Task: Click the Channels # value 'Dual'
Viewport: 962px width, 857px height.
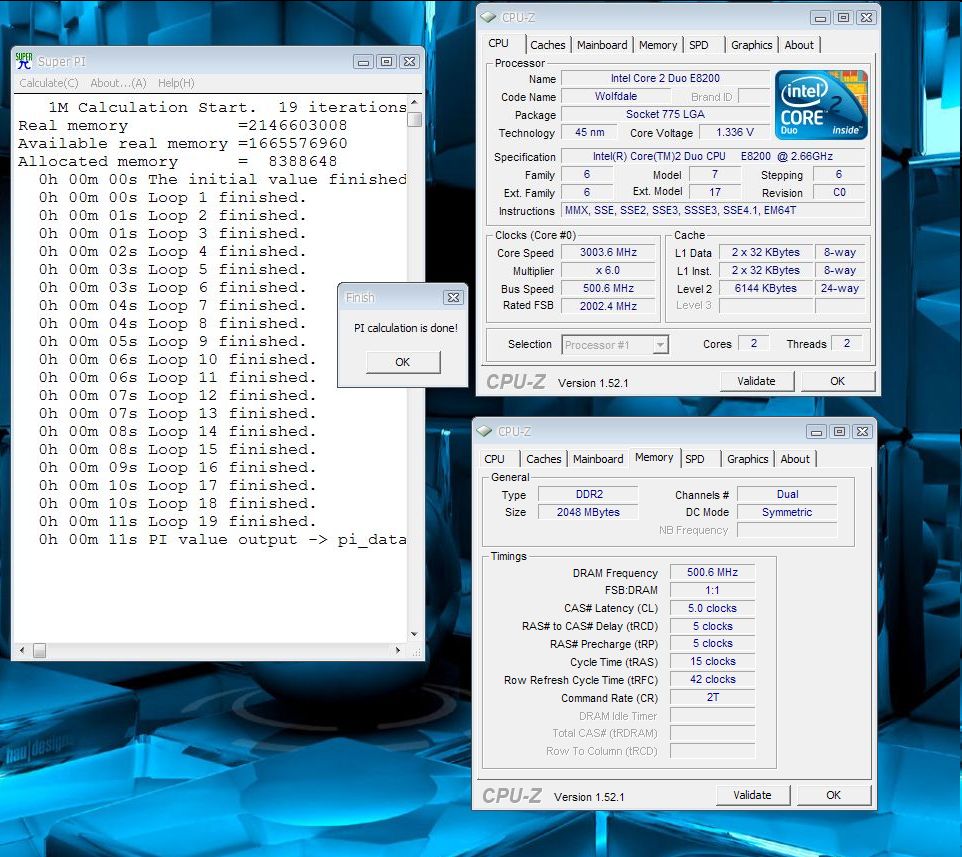Action: pyautogui.click(x=787, y=494)
